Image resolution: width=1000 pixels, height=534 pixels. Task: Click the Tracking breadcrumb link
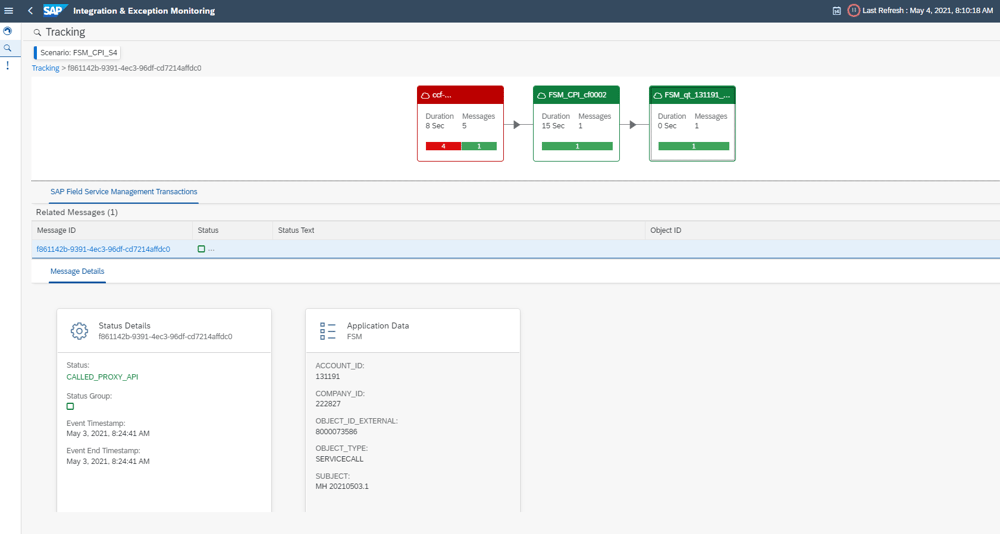click(x=45, y=68)
